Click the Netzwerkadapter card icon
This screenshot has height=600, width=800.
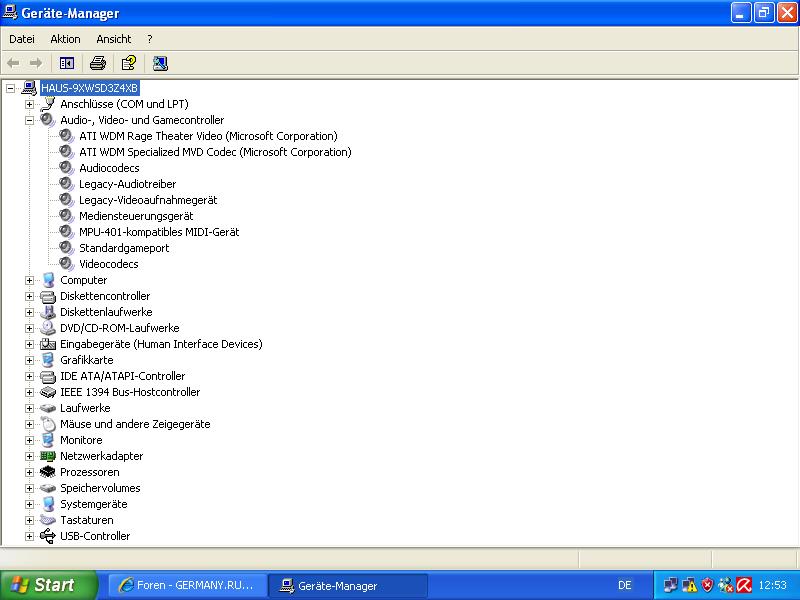48,456
